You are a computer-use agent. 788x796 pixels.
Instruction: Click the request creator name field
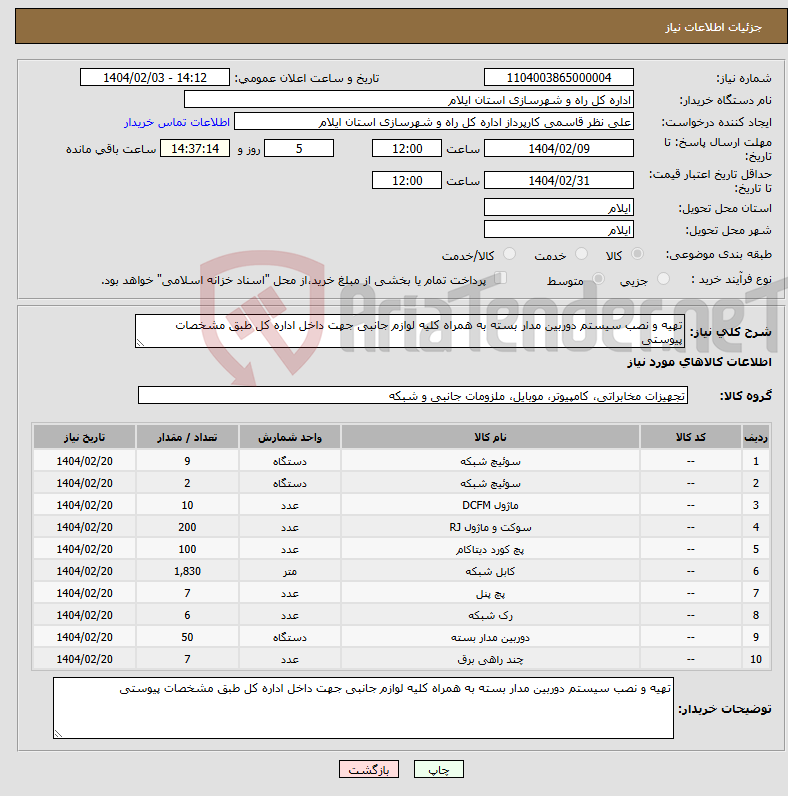coord(434,122)
